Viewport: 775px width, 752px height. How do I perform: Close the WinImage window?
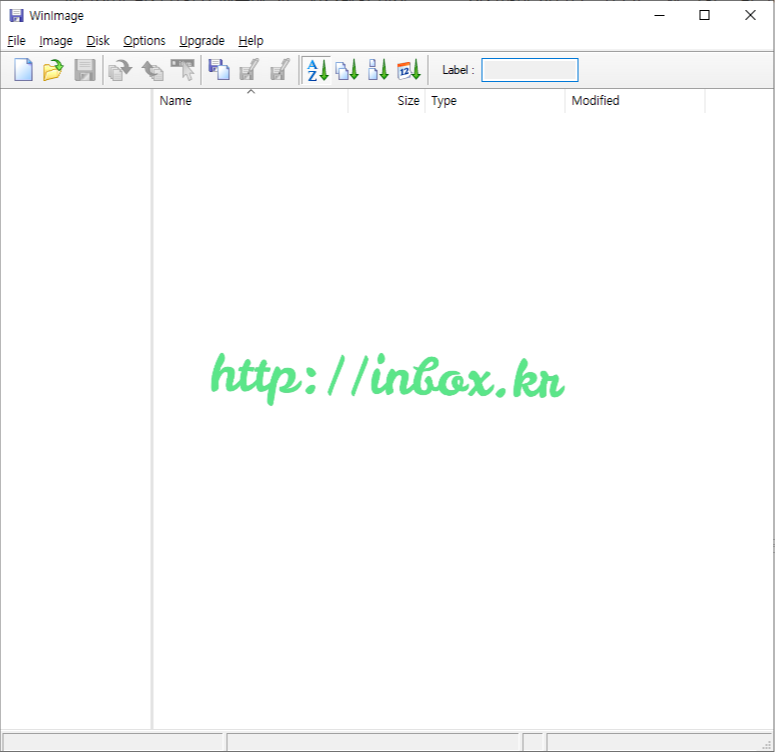pos(750,15)
